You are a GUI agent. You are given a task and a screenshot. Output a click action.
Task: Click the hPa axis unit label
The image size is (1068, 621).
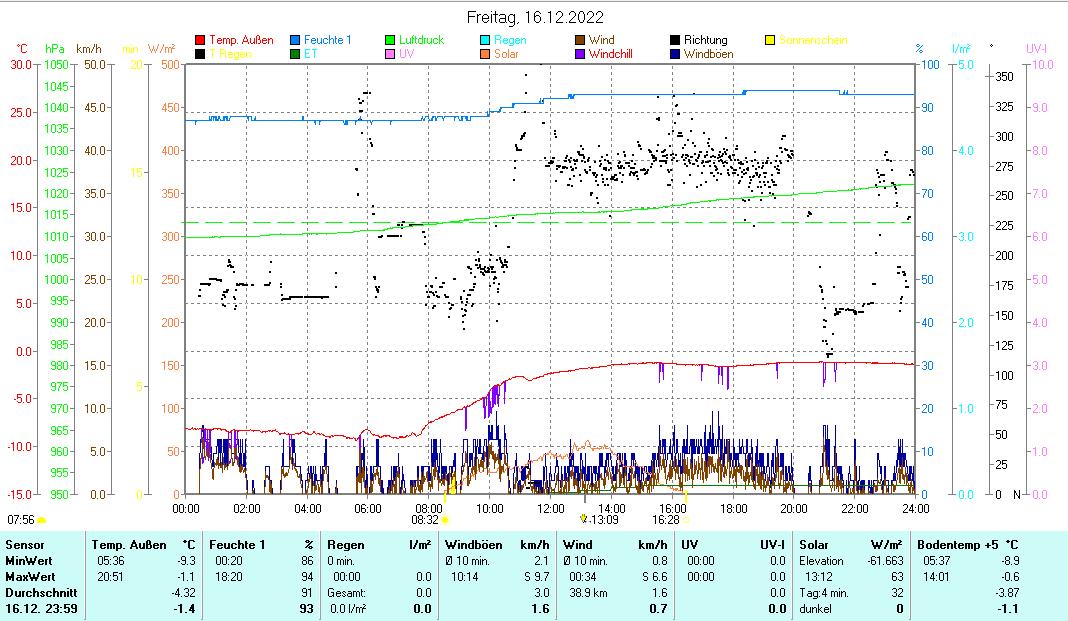(53, 48)
